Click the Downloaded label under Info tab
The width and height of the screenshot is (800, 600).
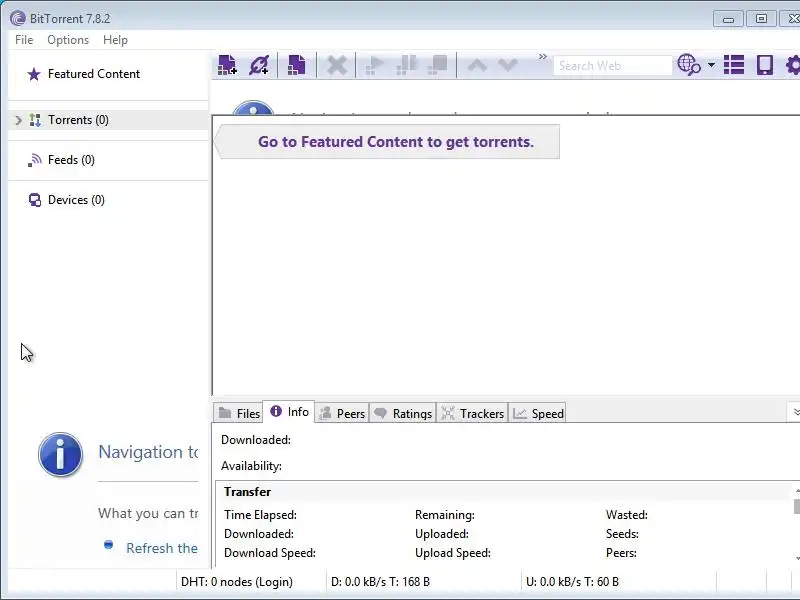point(256,440)
